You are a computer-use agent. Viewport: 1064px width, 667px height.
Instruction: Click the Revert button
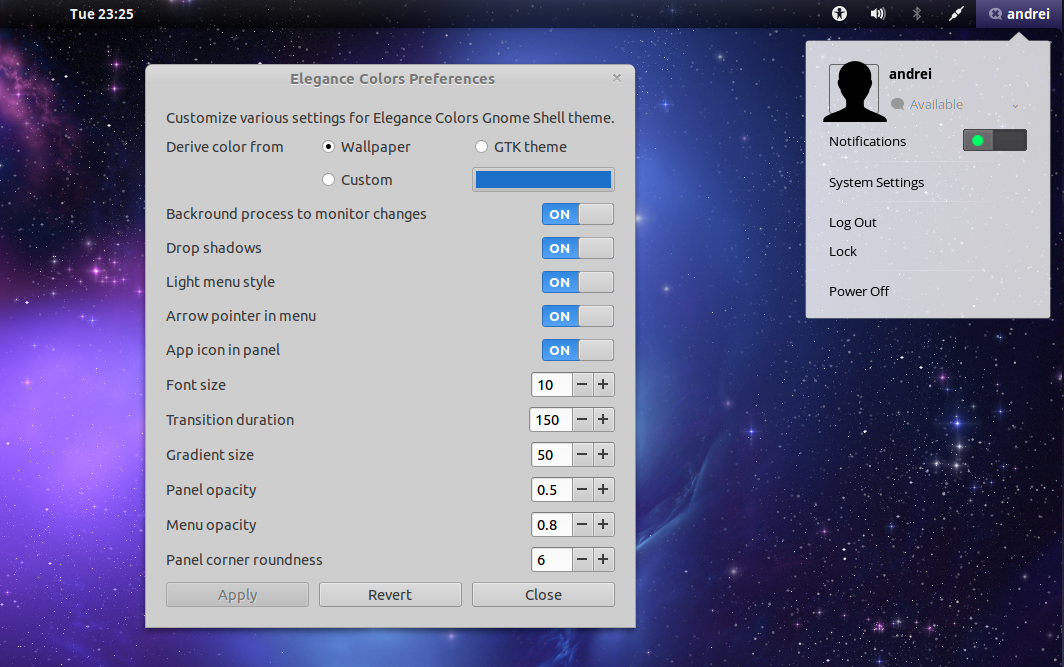click(390, 594)
